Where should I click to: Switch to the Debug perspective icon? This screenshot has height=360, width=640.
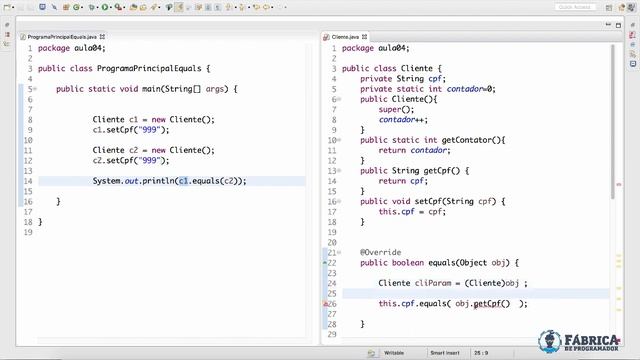point(632,7)
